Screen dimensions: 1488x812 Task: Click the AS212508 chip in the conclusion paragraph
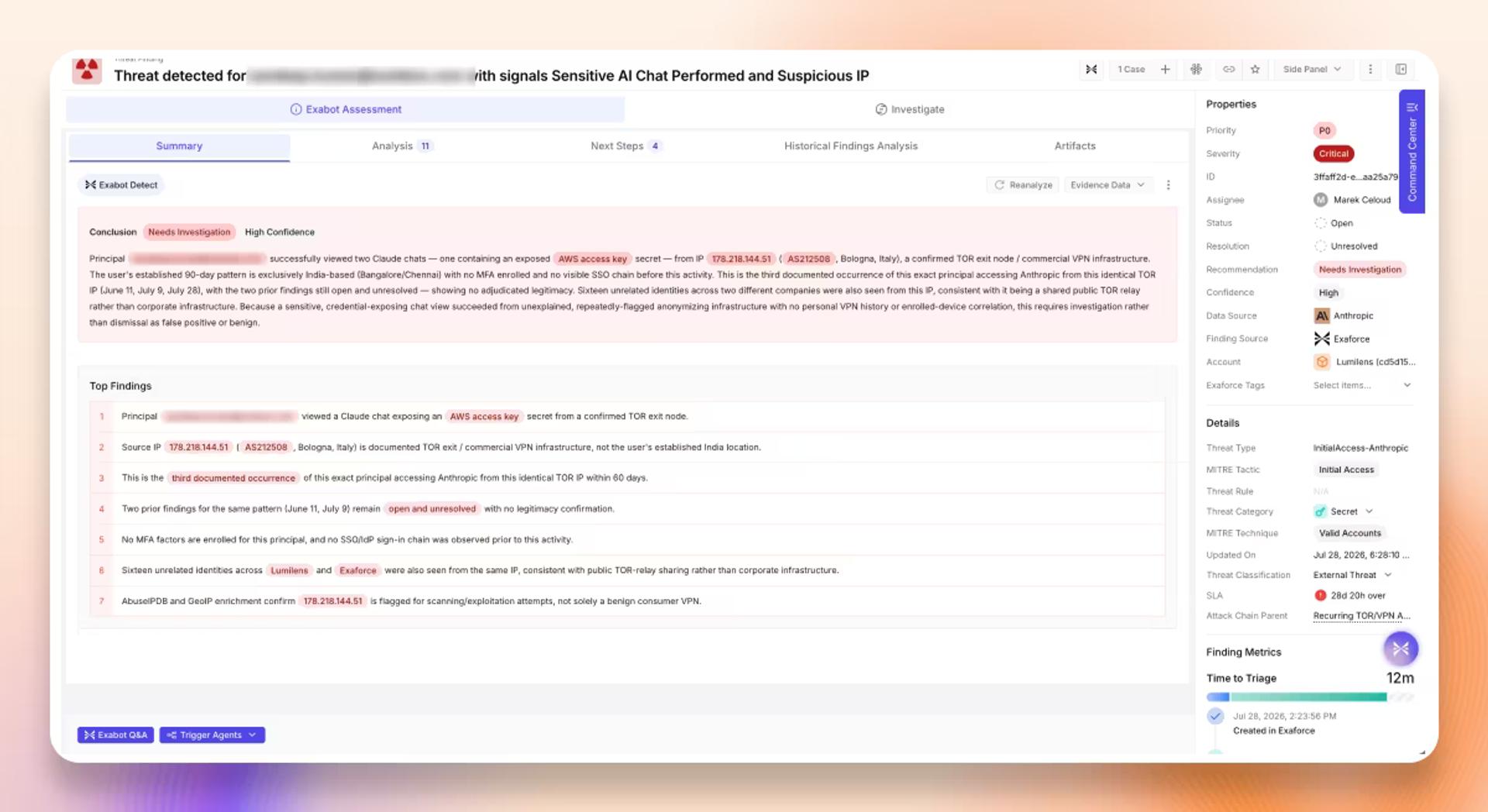808,259
